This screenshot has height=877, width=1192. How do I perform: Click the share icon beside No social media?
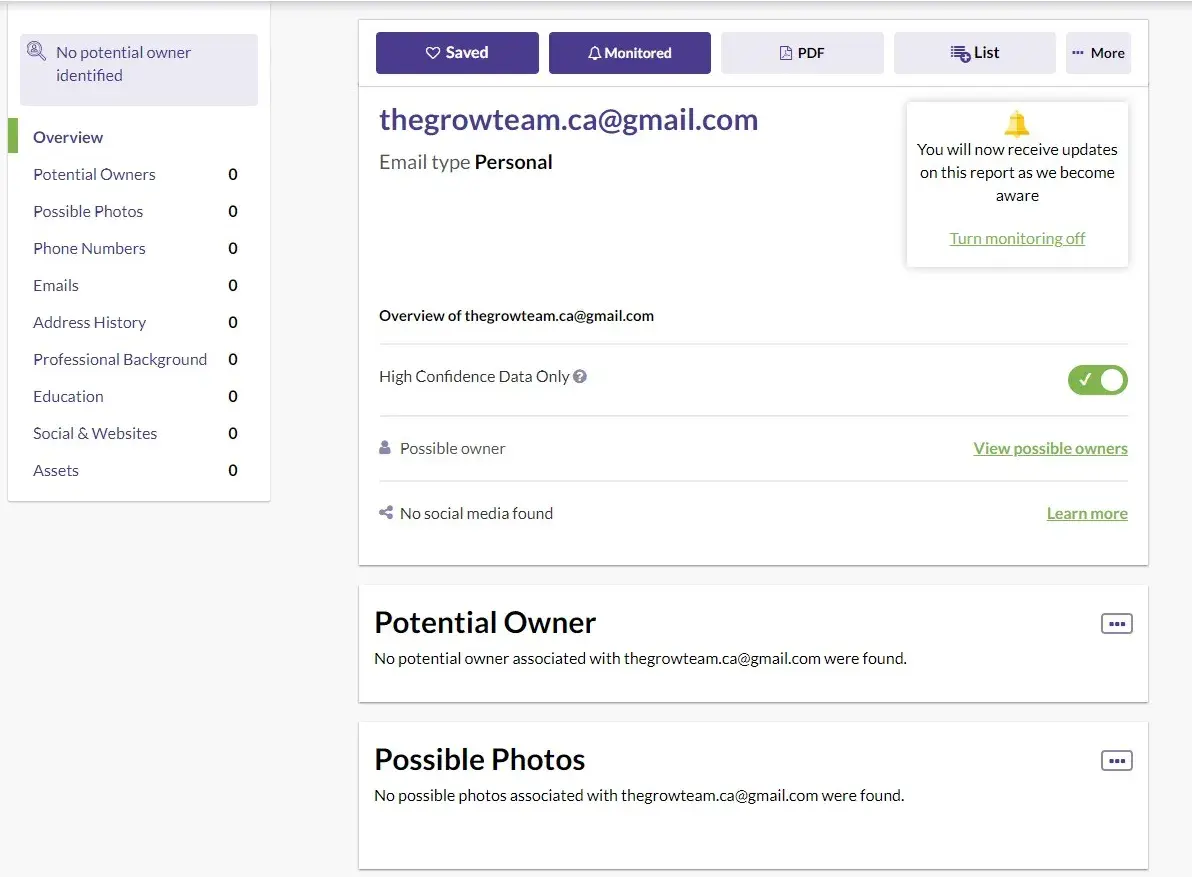tap(386, 513)
